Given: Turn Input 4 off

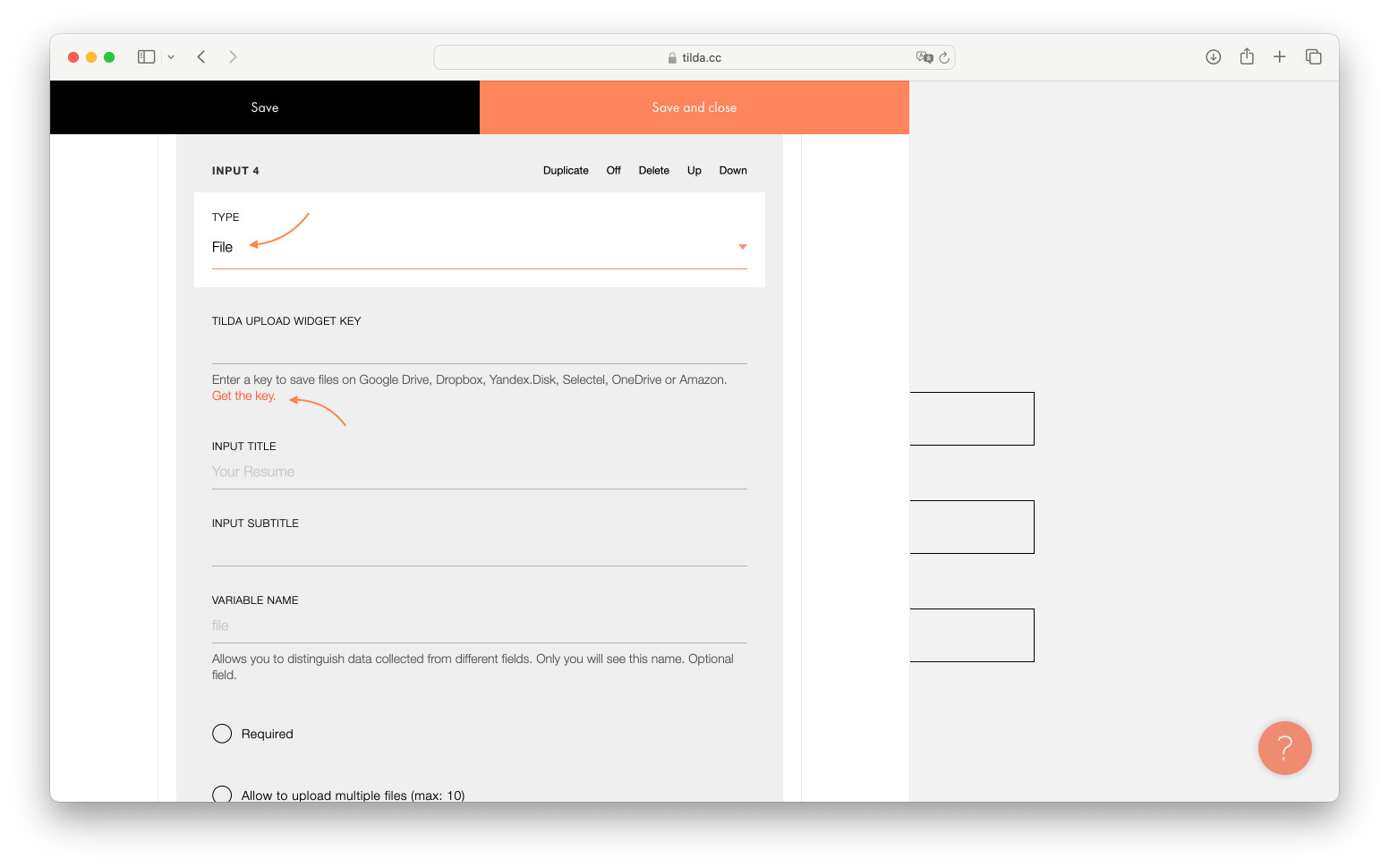Looking at the screenshot, I should point(612,170).
